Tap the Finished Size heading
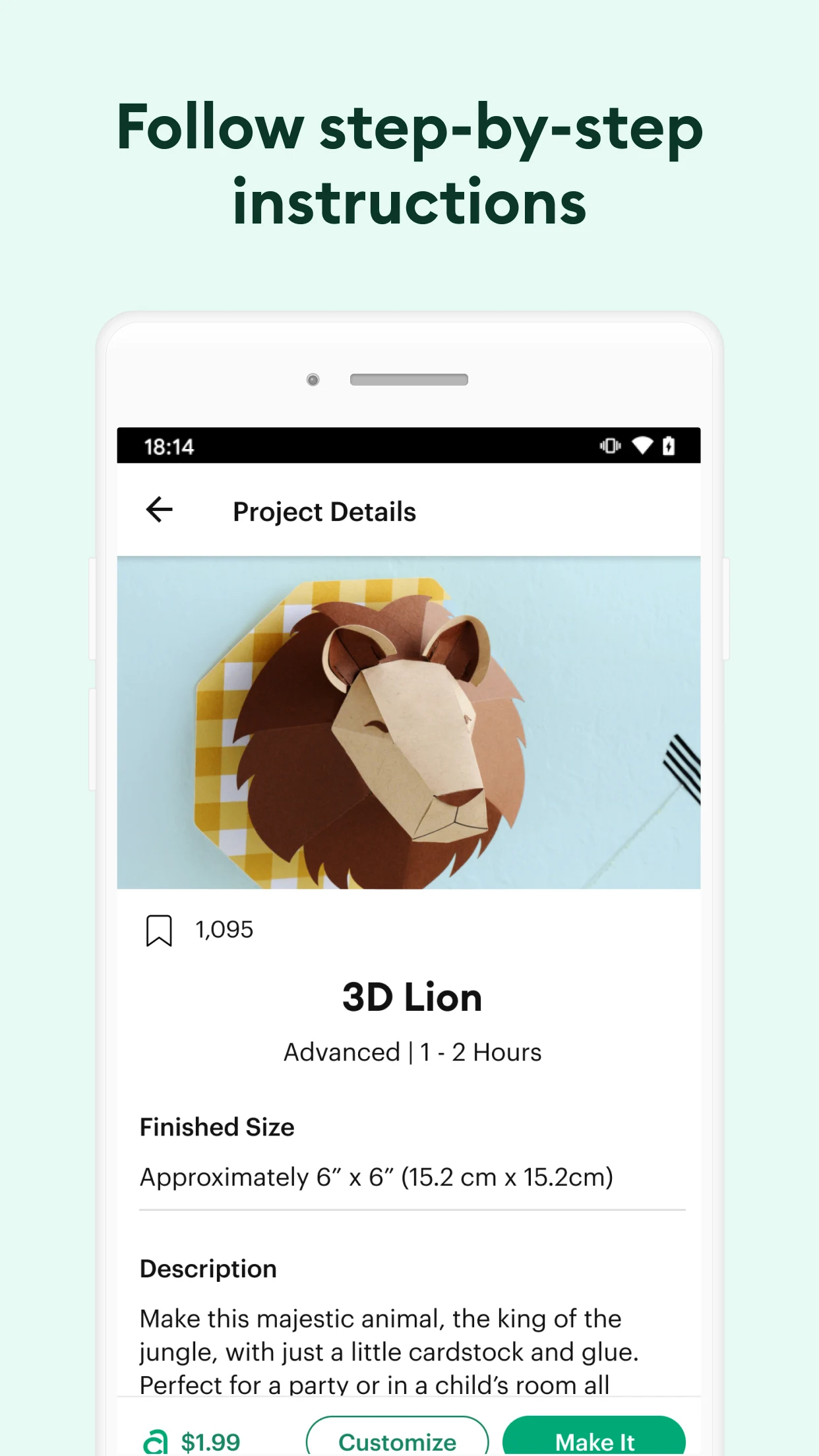The image size is (819, 1456). point(217,1128)
